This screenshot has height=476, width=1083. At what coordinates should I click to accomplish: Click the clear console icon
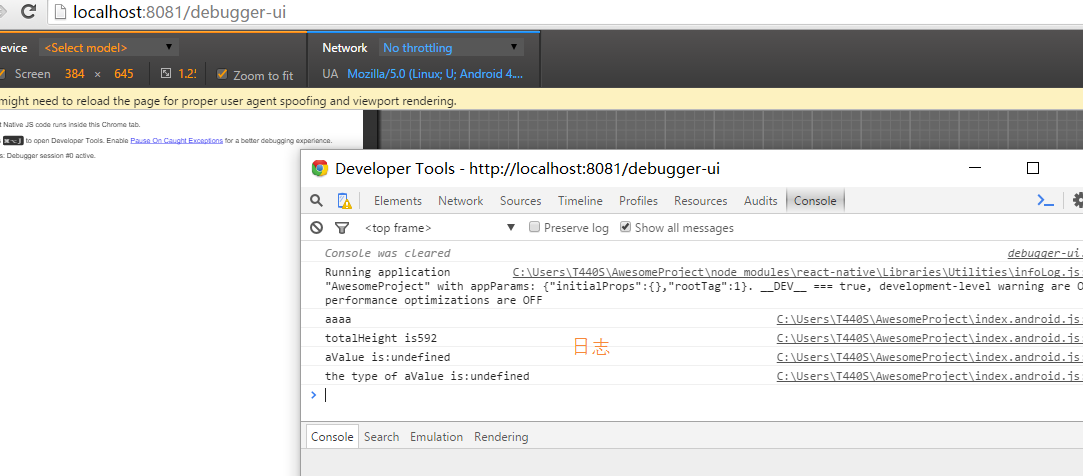[316, 228]
